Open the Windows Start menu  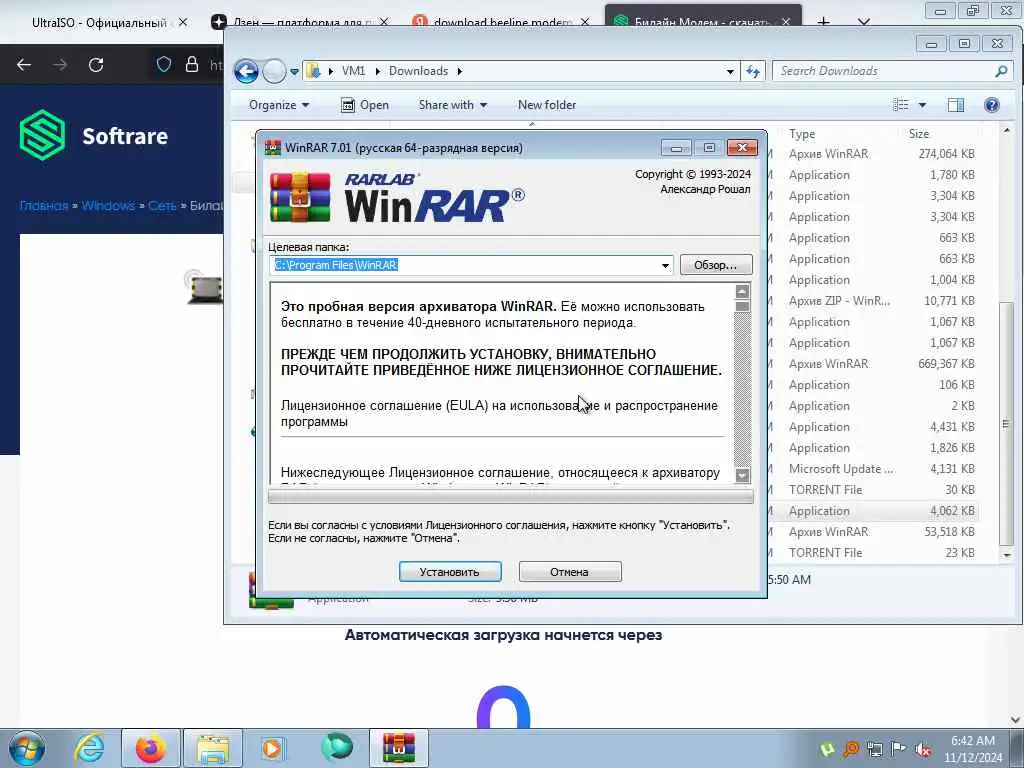tap(27, 748)
